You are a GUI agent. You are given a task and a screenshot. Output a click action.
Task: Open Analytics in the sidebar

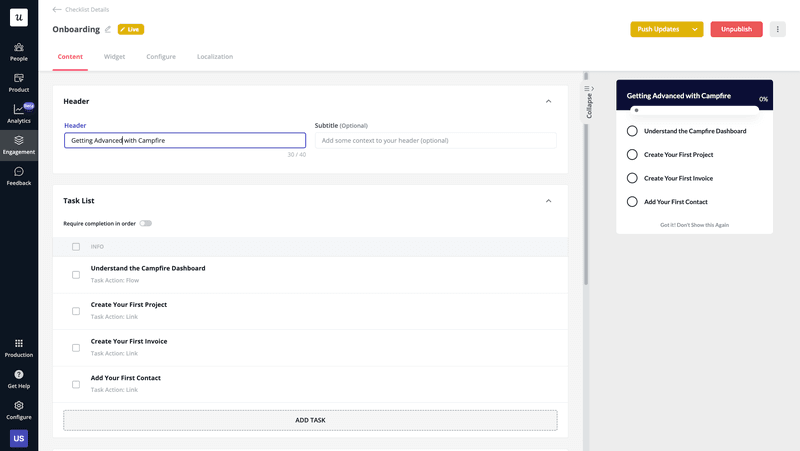(19, 114)
